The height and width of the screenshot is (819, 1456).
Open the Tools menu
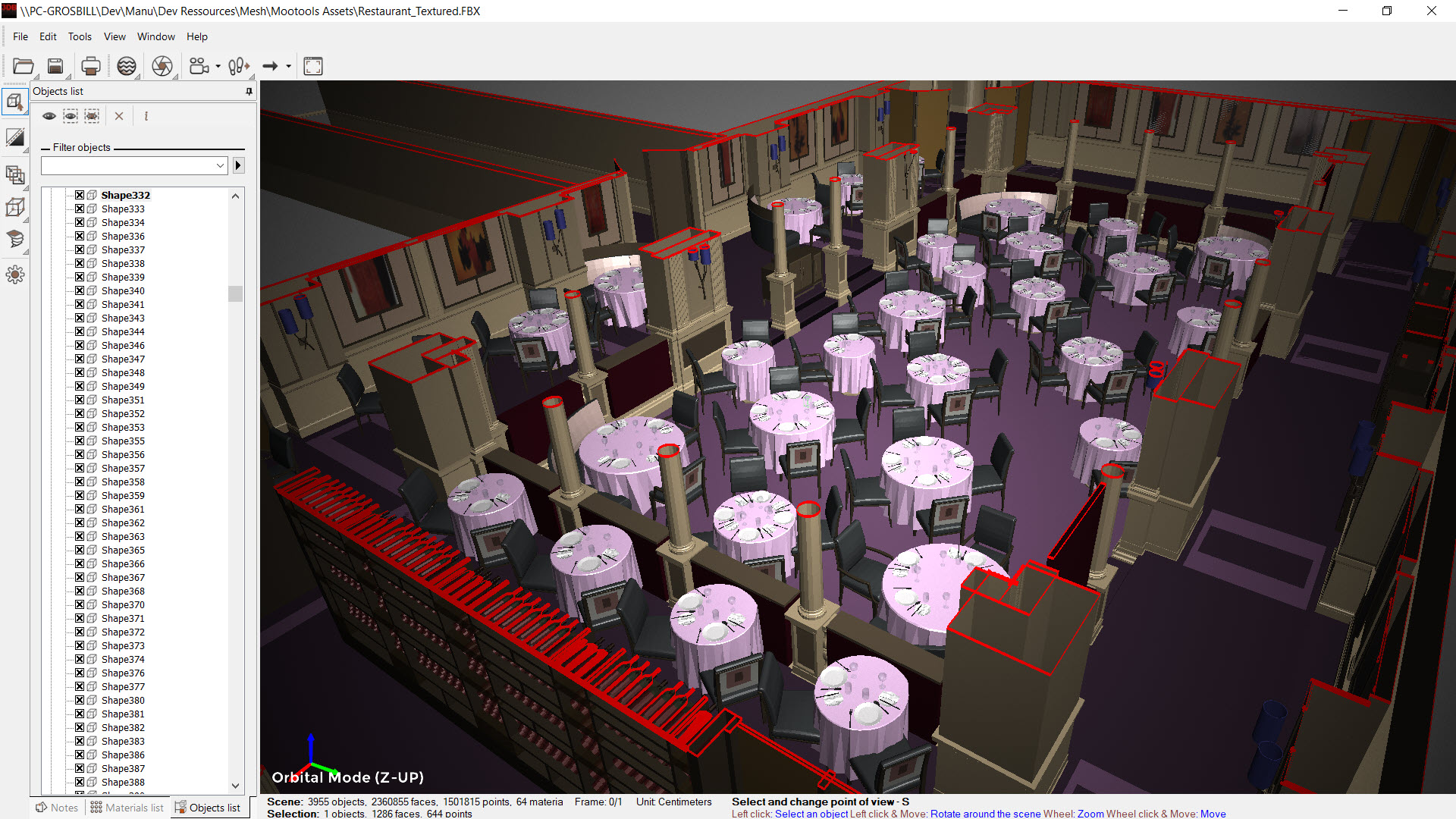80,36
